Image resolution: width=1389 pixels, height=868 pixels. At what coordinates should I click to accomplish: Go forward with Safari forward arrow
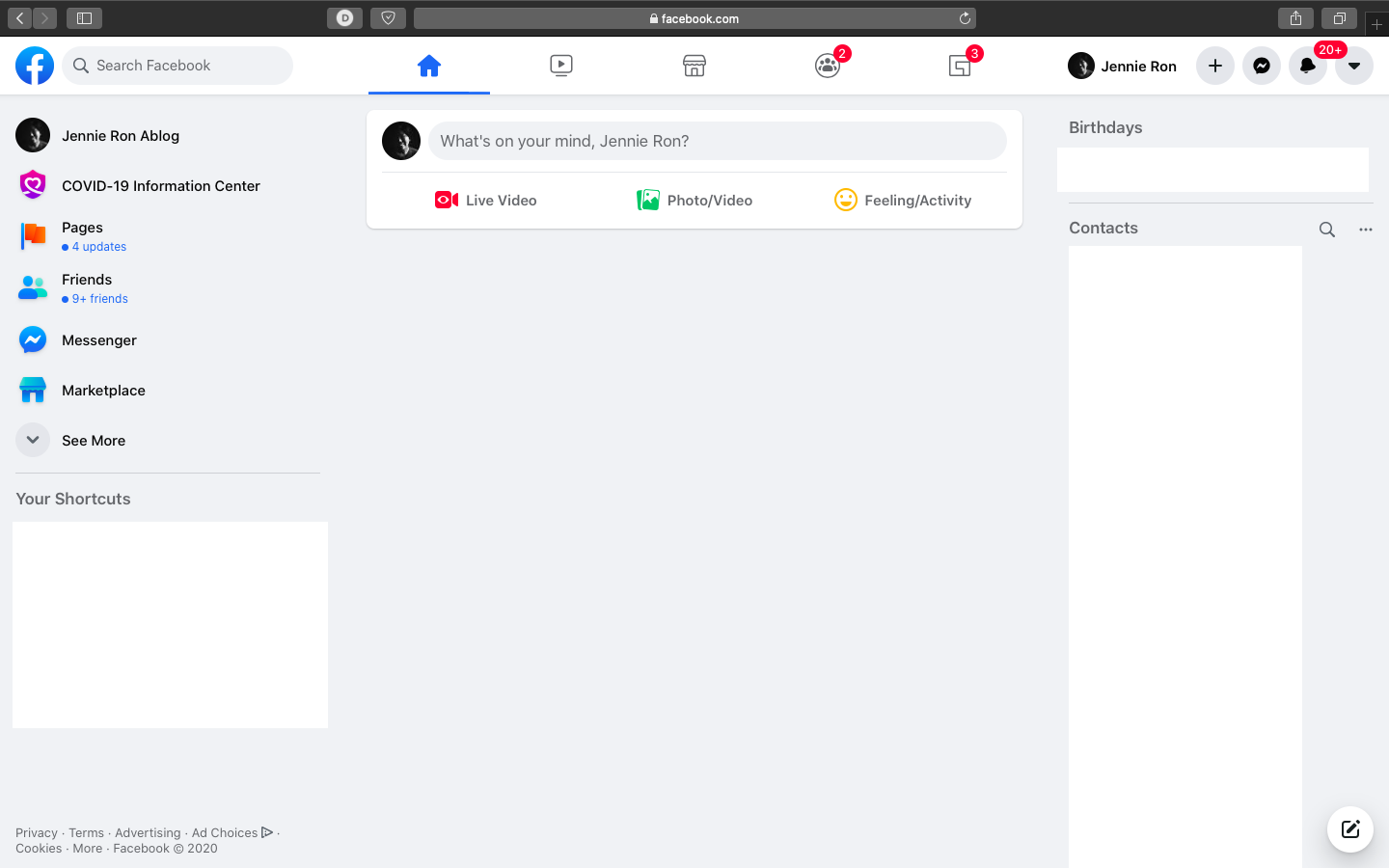point(44,18)
